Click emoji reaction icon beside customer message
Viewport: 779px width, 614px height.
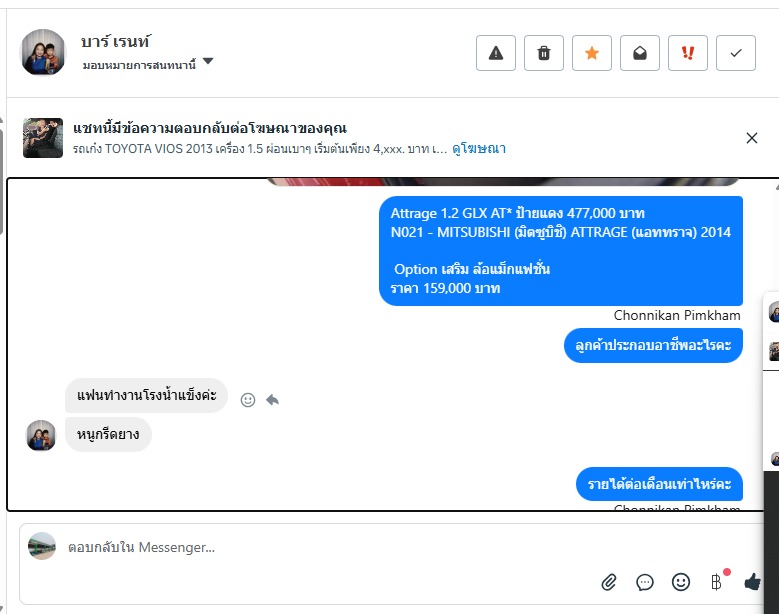pos(247,400)
